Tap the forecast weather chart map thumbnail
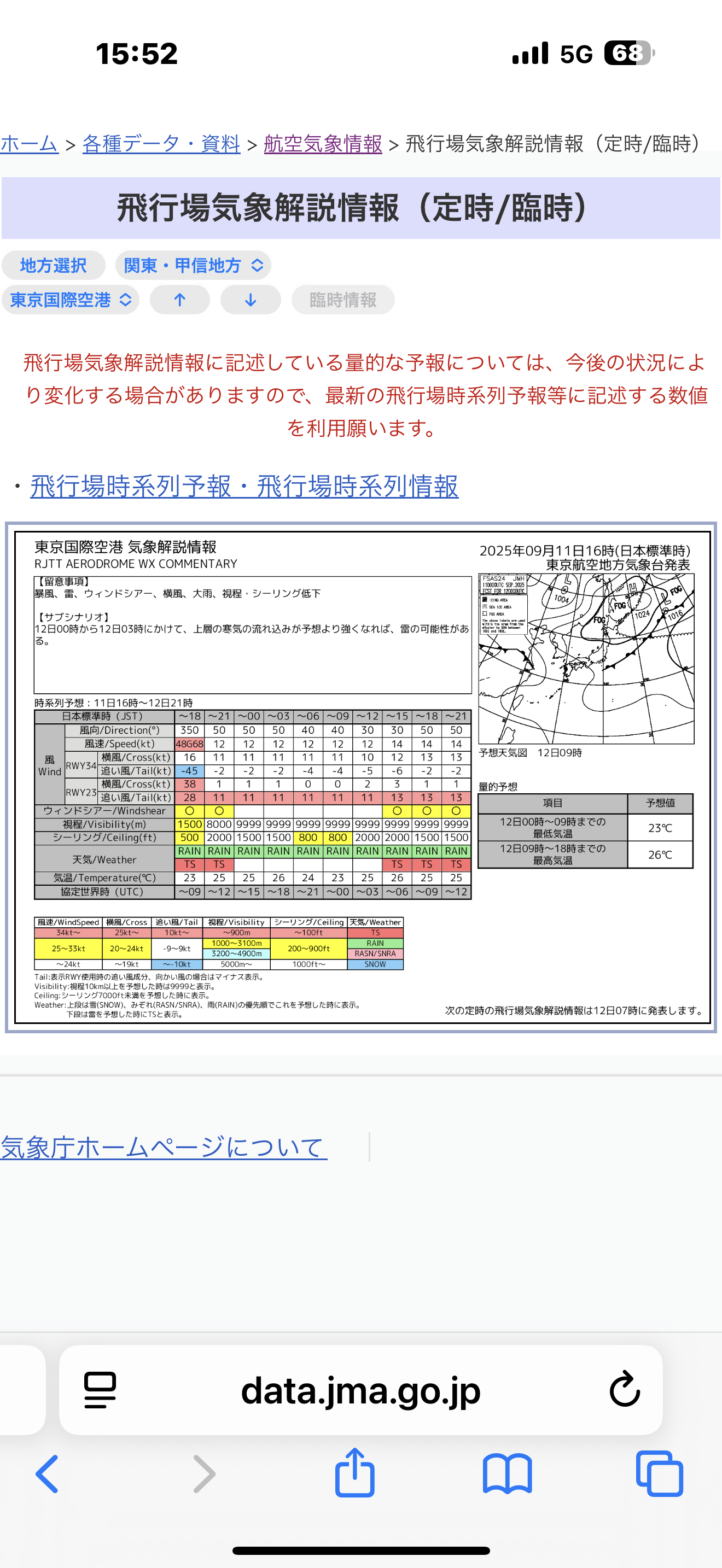 (586, 659)
